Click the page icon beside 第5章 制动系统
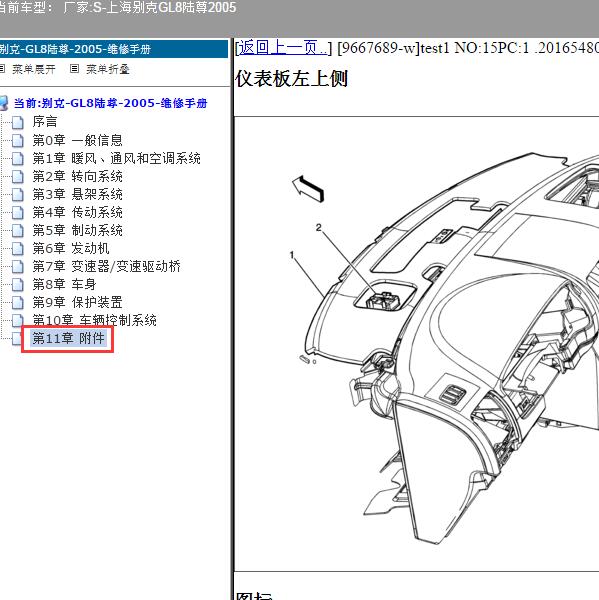 18,230
